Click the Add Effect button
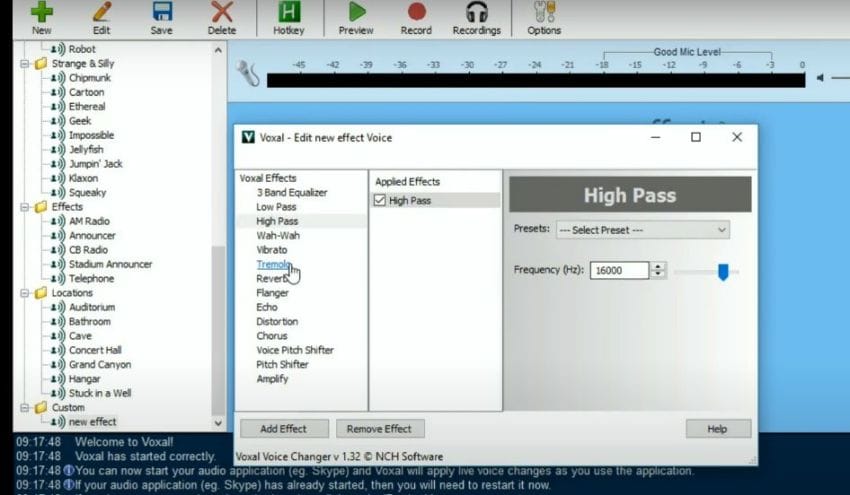This screenshot has height=495, width=850. pyautogui.click(x=284, y=429)
